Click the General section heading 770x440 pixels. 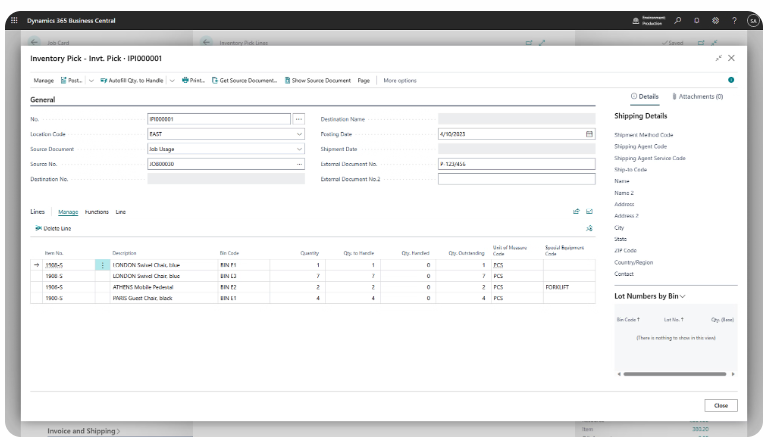(x=43, y=100)
